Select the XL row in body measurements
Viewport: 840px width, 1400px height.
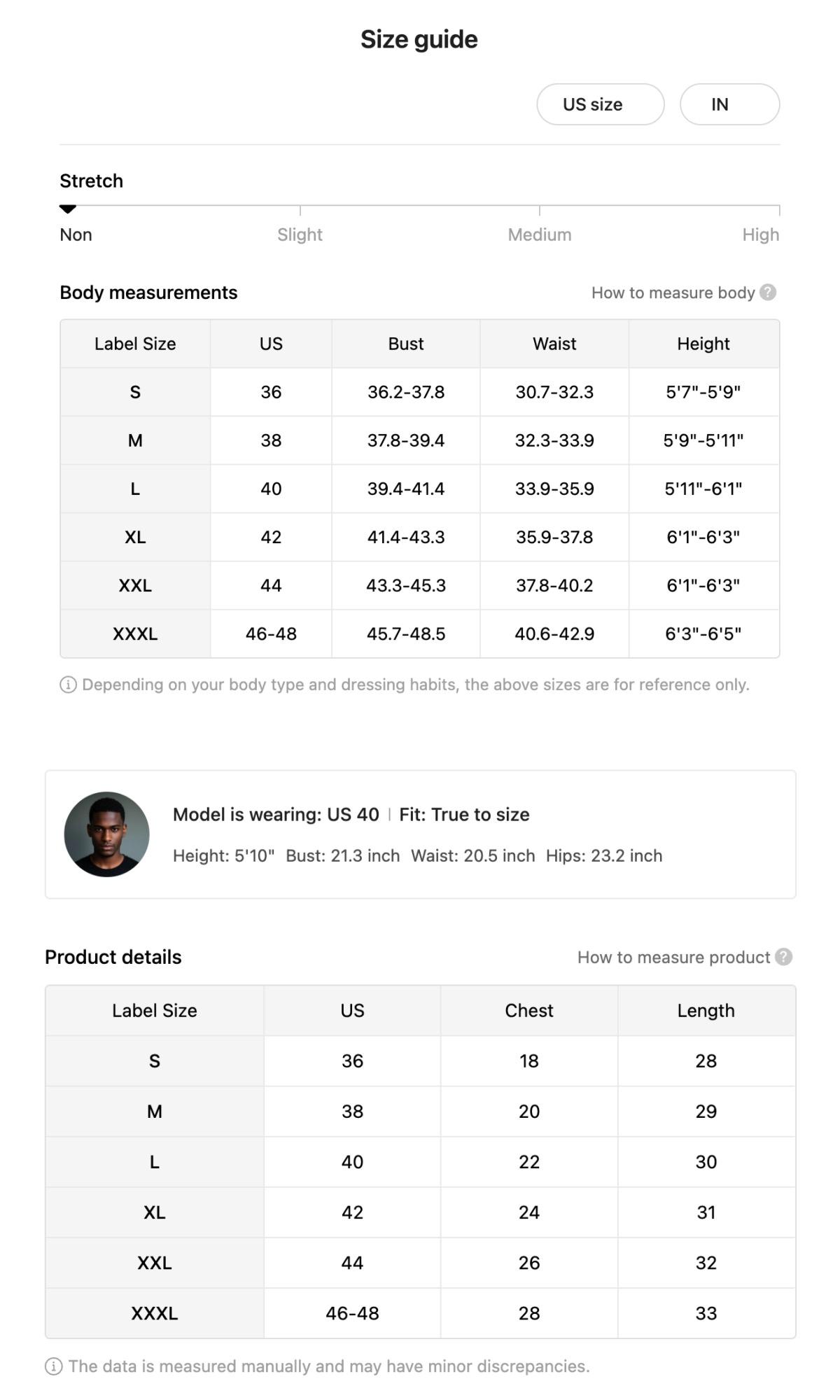[135, 537]
